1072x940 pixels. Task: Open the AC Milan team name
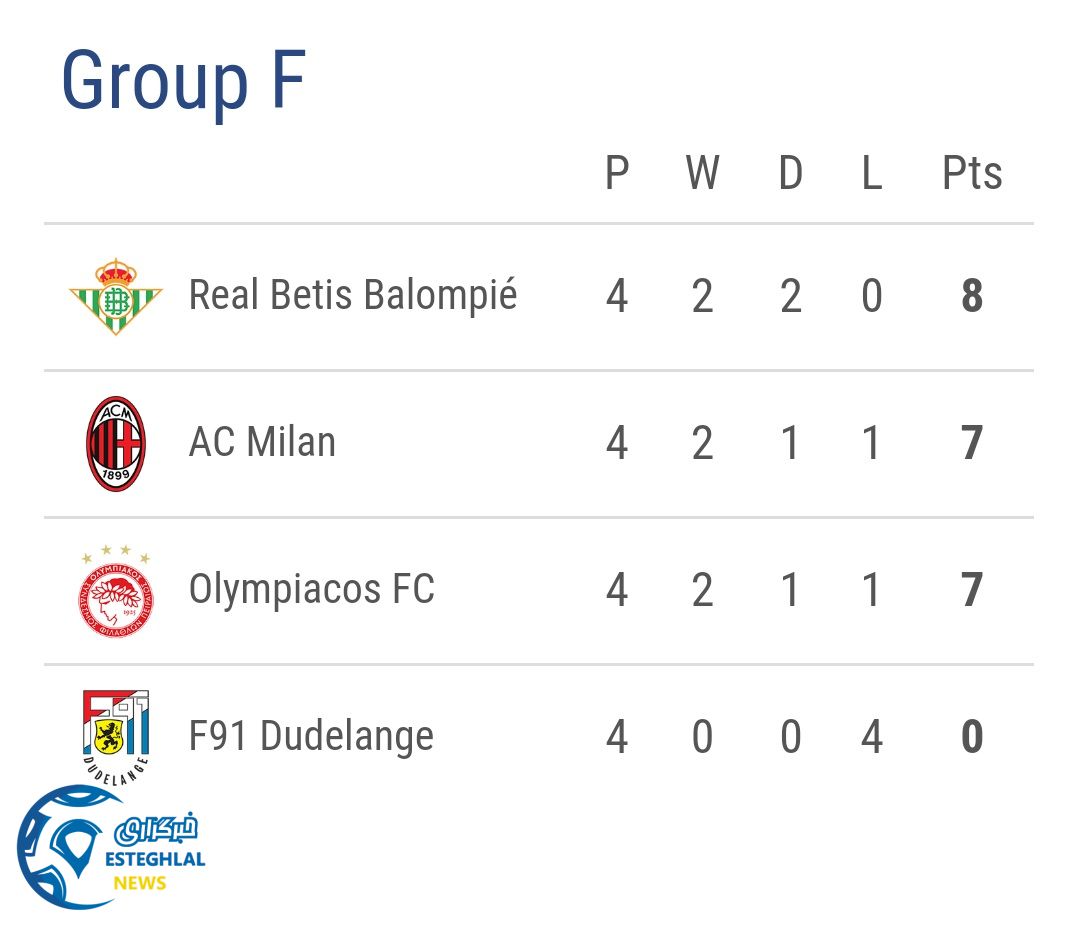[x=262, y=443]
